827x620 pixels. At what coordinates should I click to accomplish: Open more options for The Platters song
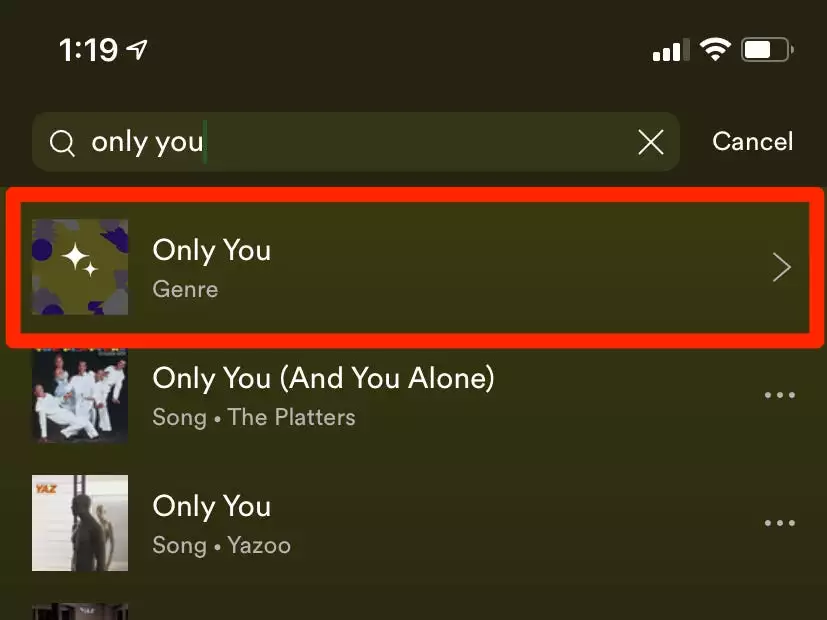780,395
